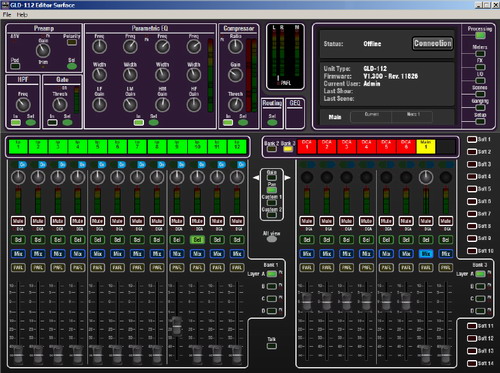500x373 pixels.
Task: Click the All view oval button
Action: [272, 239]
